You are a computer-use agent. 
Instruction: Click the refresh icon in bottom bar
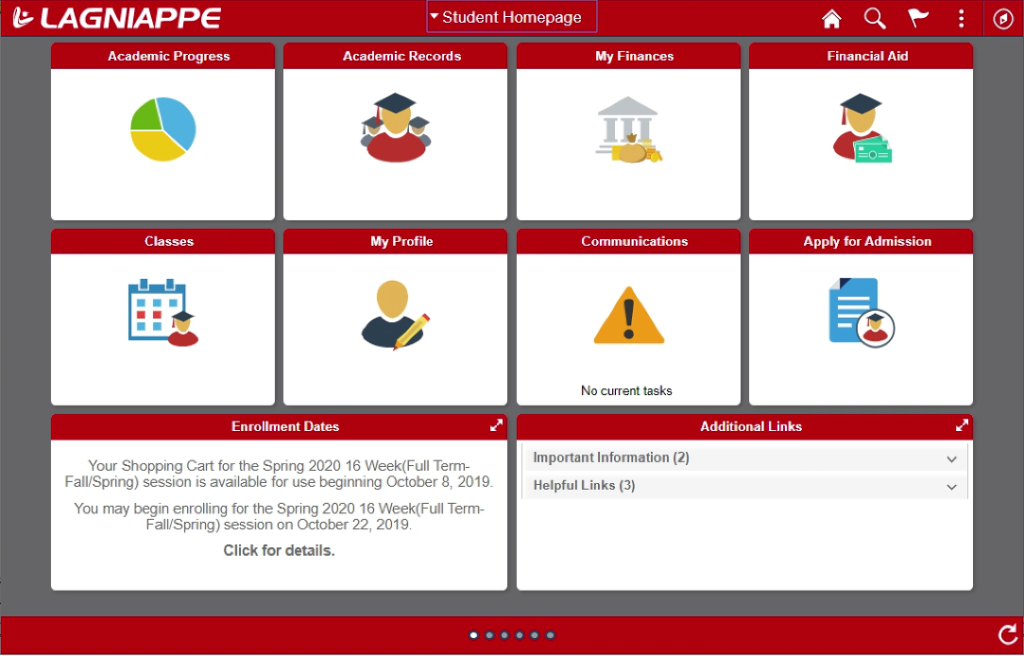pos(1007,634)
